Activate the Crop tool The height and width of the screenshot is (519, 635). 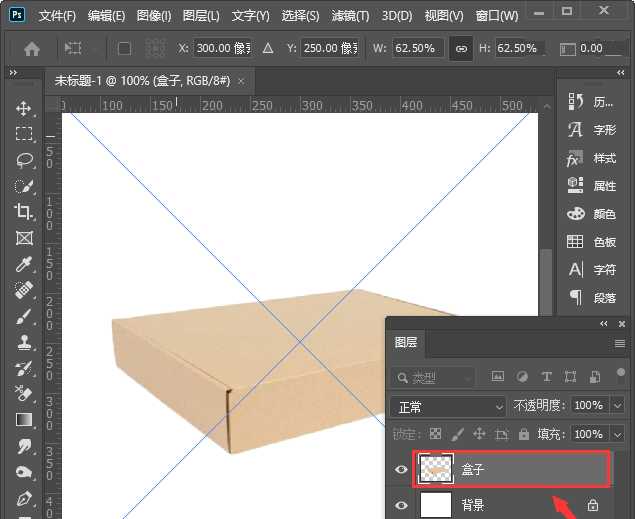click(24, 212)
